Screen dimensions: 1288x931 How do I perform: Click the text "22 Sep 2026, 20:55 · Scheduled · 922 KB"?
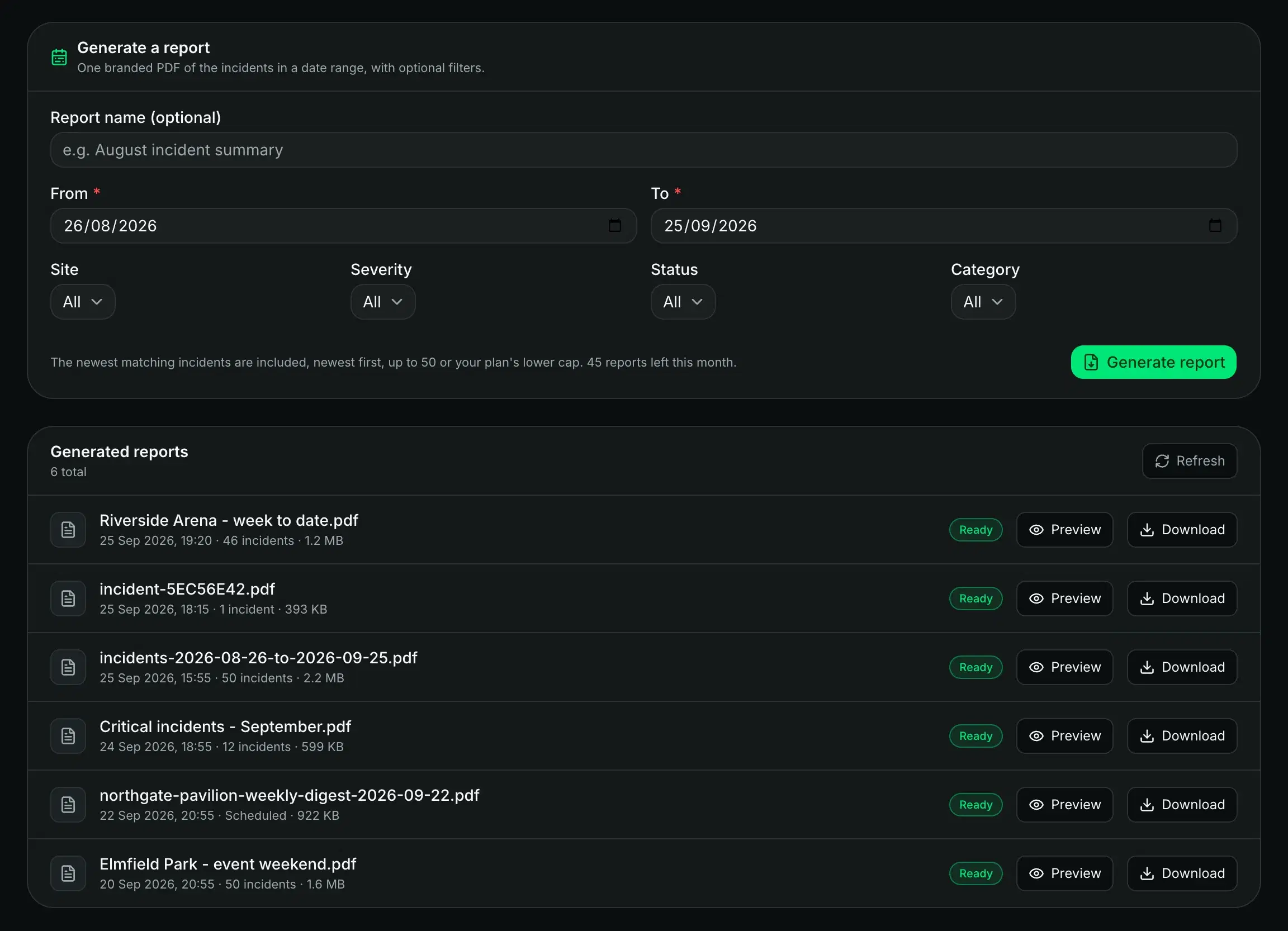point(219,816)
